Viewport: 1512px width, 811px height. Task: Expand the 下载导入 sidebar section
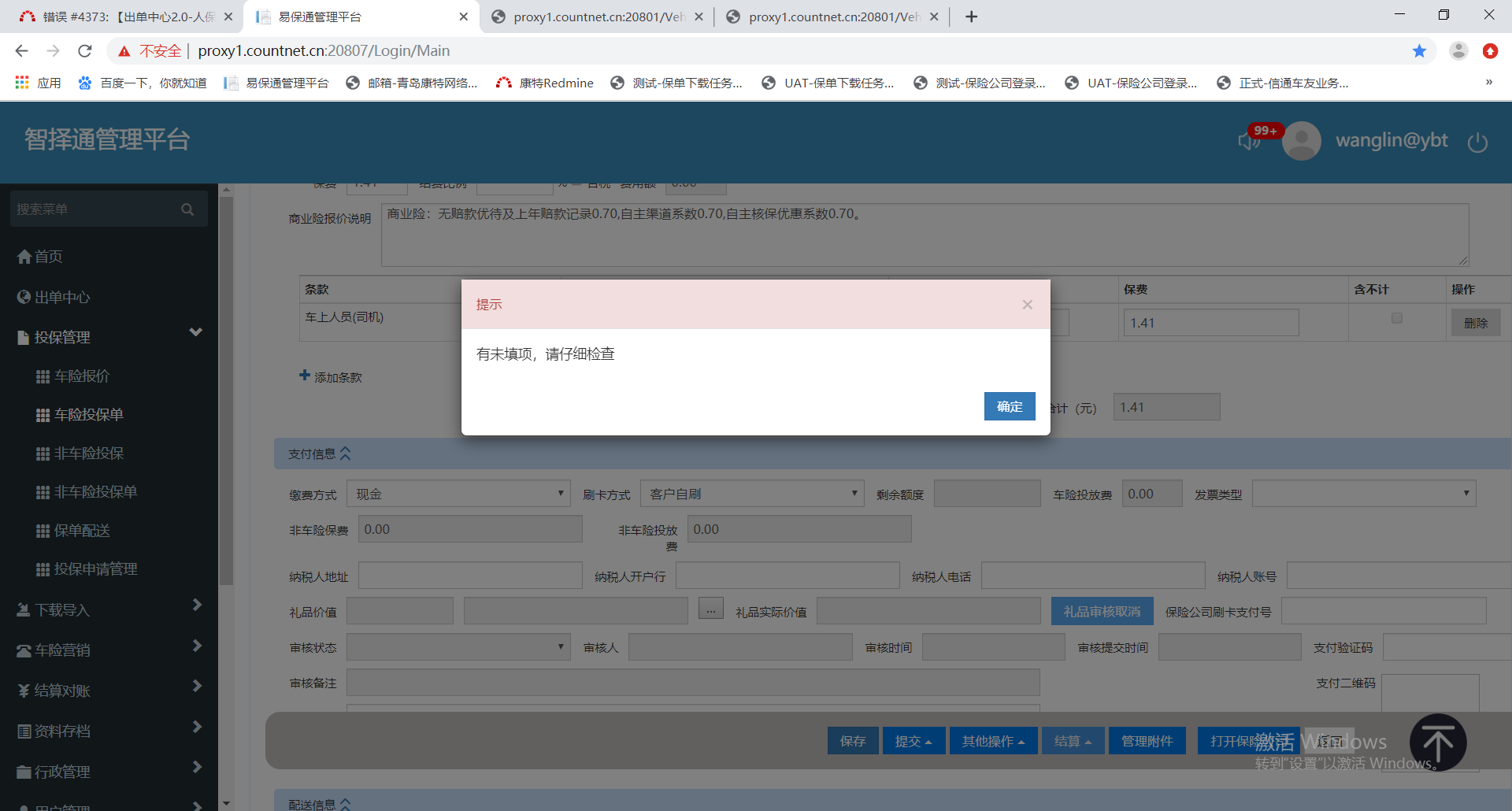point(198,605)
